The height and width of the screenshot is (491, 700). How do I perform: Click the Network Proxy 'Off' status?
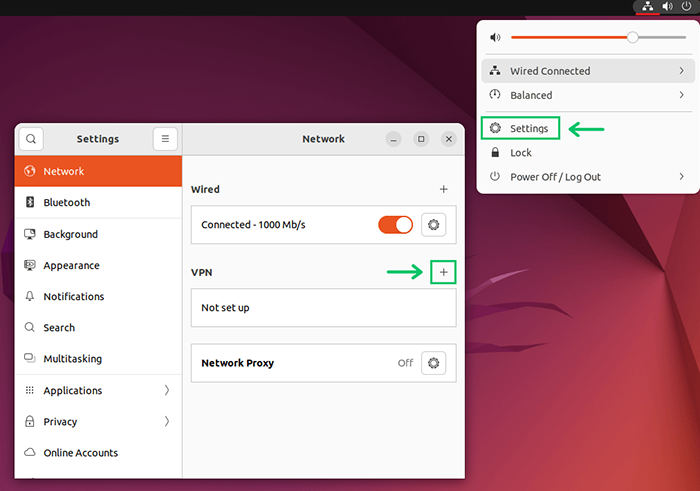[x=405, y=363]
